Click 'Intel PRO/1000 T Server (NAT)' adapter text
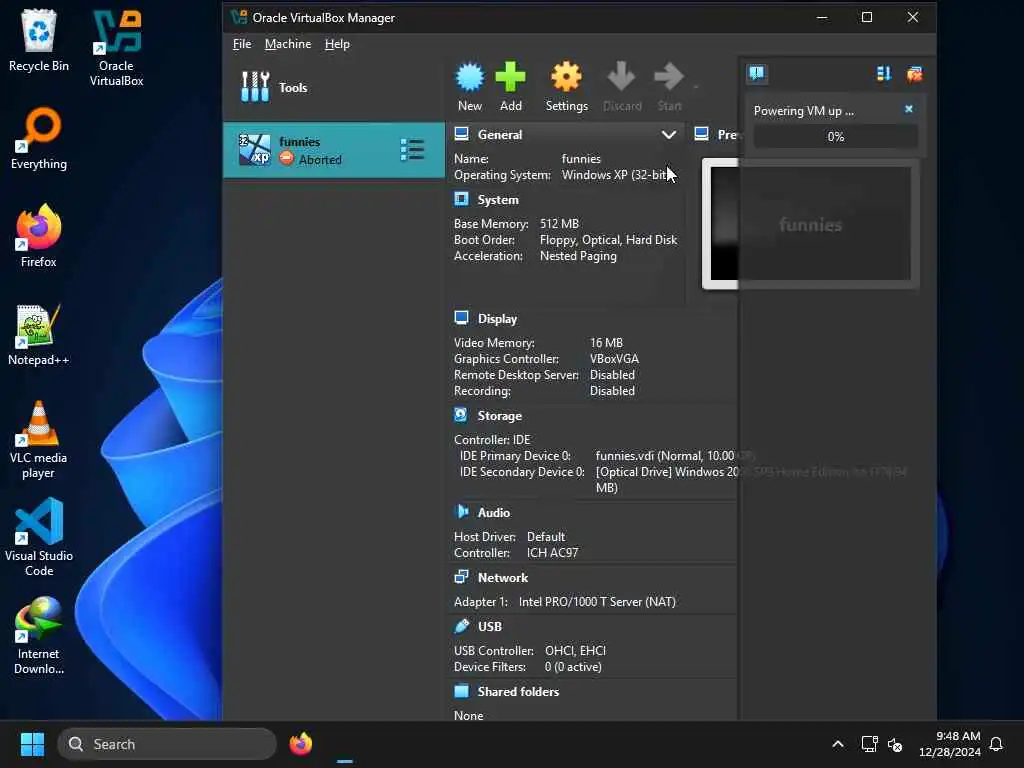 pyautogui.click(x=597, y=601)
